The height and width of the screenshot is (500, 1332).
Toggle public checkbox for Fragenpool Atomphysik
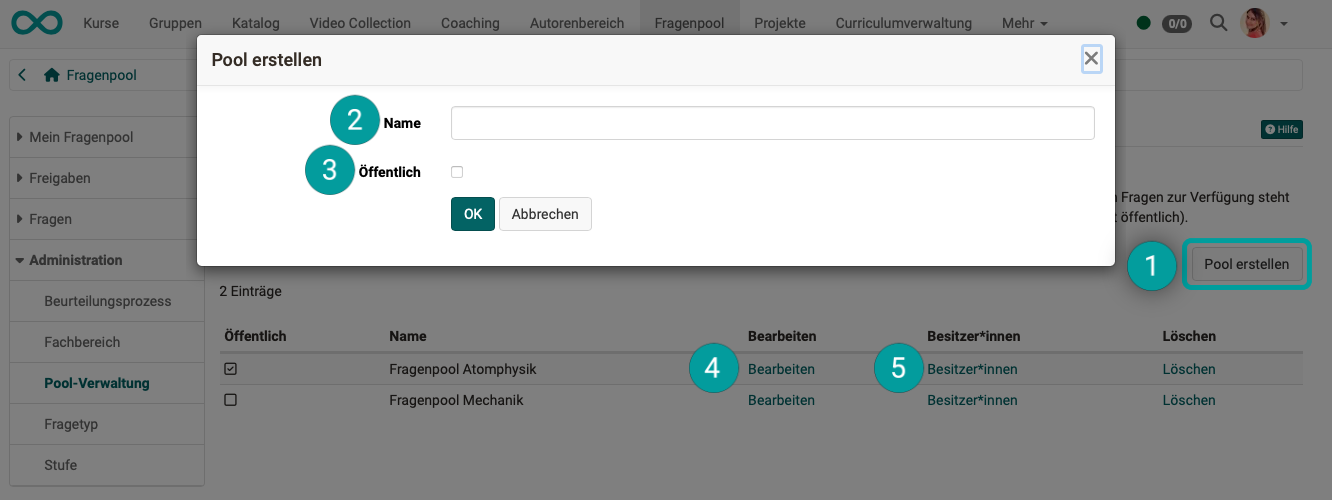(231, 369)
